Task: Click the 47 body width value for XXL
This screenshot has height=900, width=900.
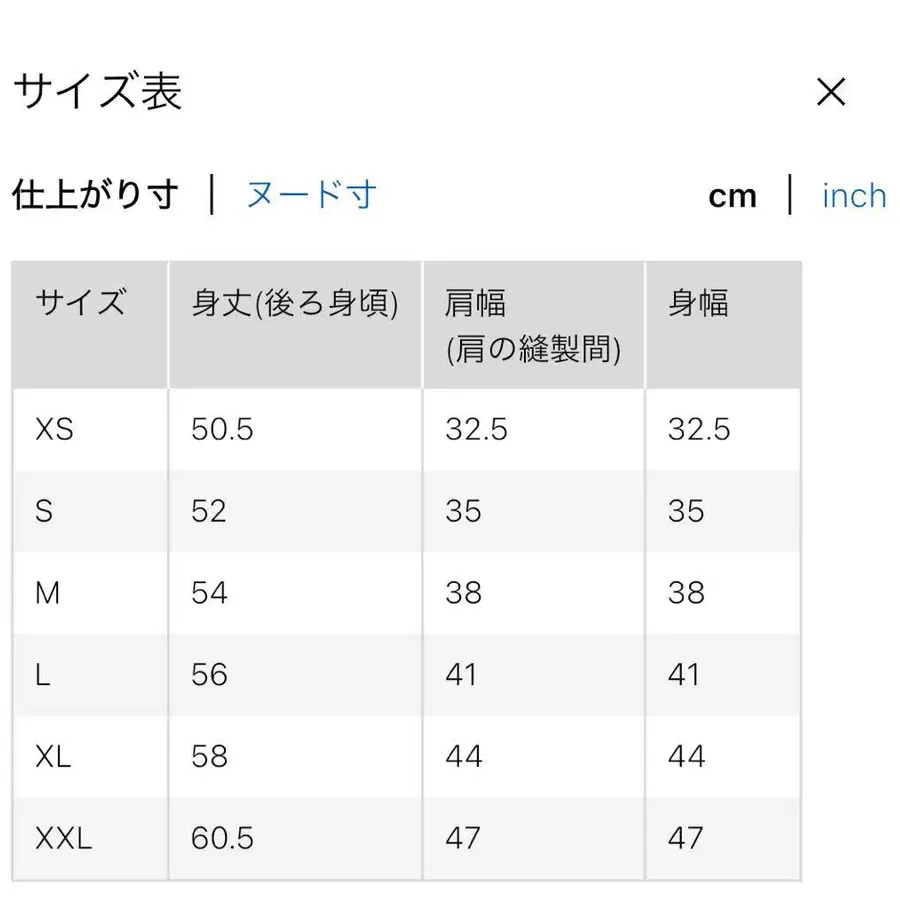Action: 686,839
